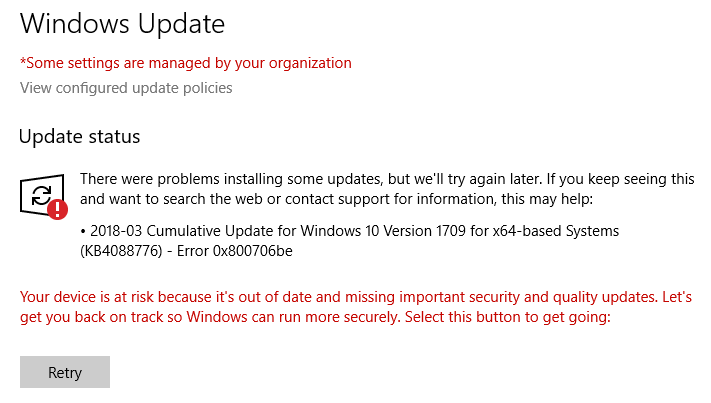The height and width of the screenshot is (403, 711).
Task: Click the Retry button
Action: [65, 373]
